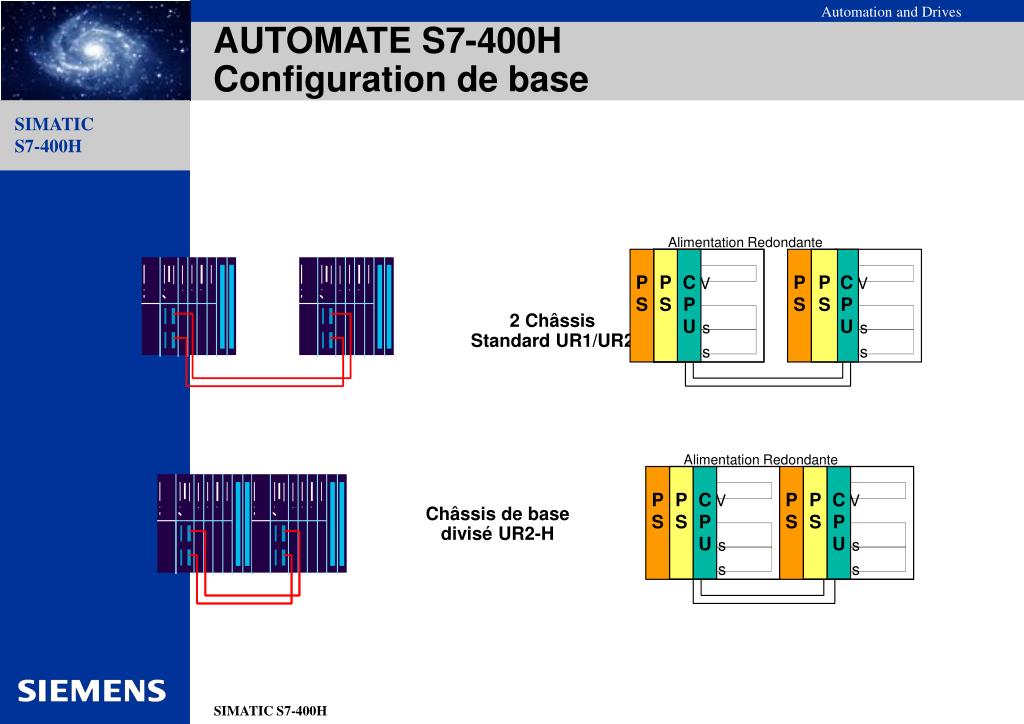Select the blue 'SIMATIC S7-400H' sidebar label
The height and width of the screenshot is (724, 1024).
[54, 135]
